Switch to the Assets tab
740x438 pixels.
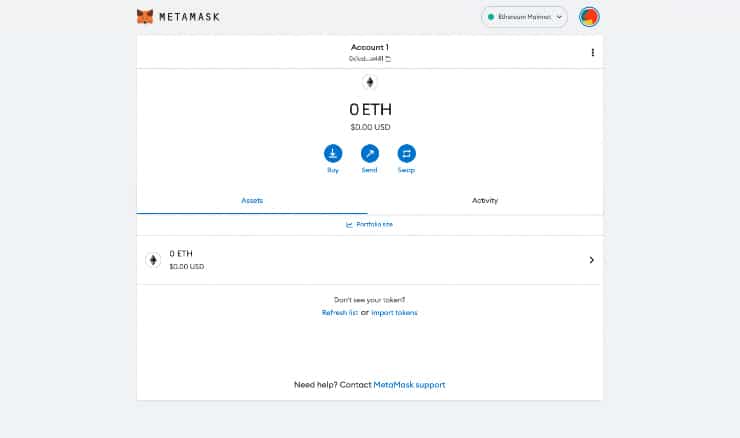click(x=252, y=201)
